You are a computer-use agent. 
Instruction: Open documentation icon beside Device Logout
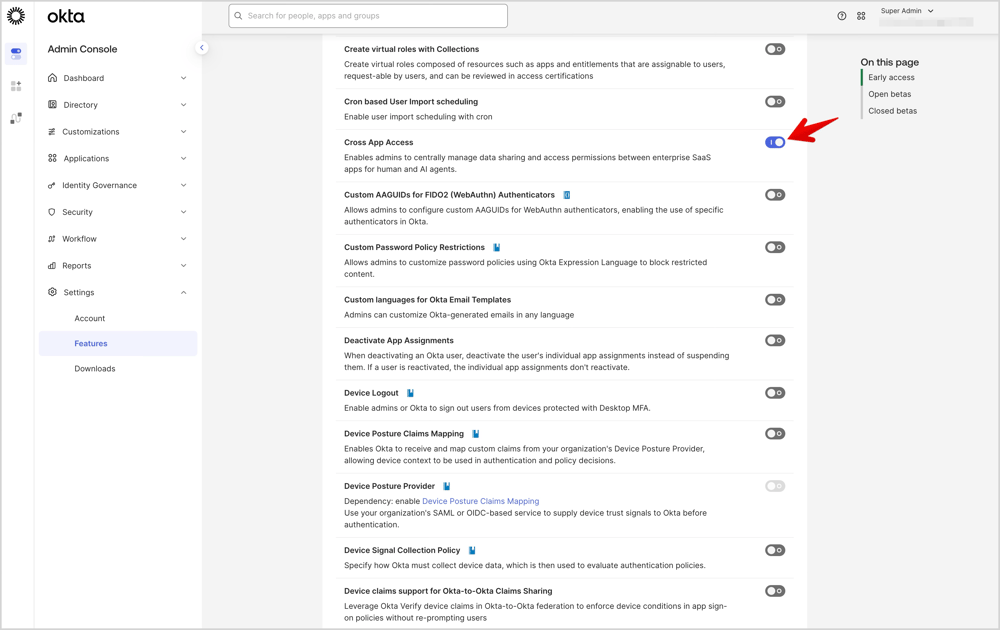click(410, 393)
